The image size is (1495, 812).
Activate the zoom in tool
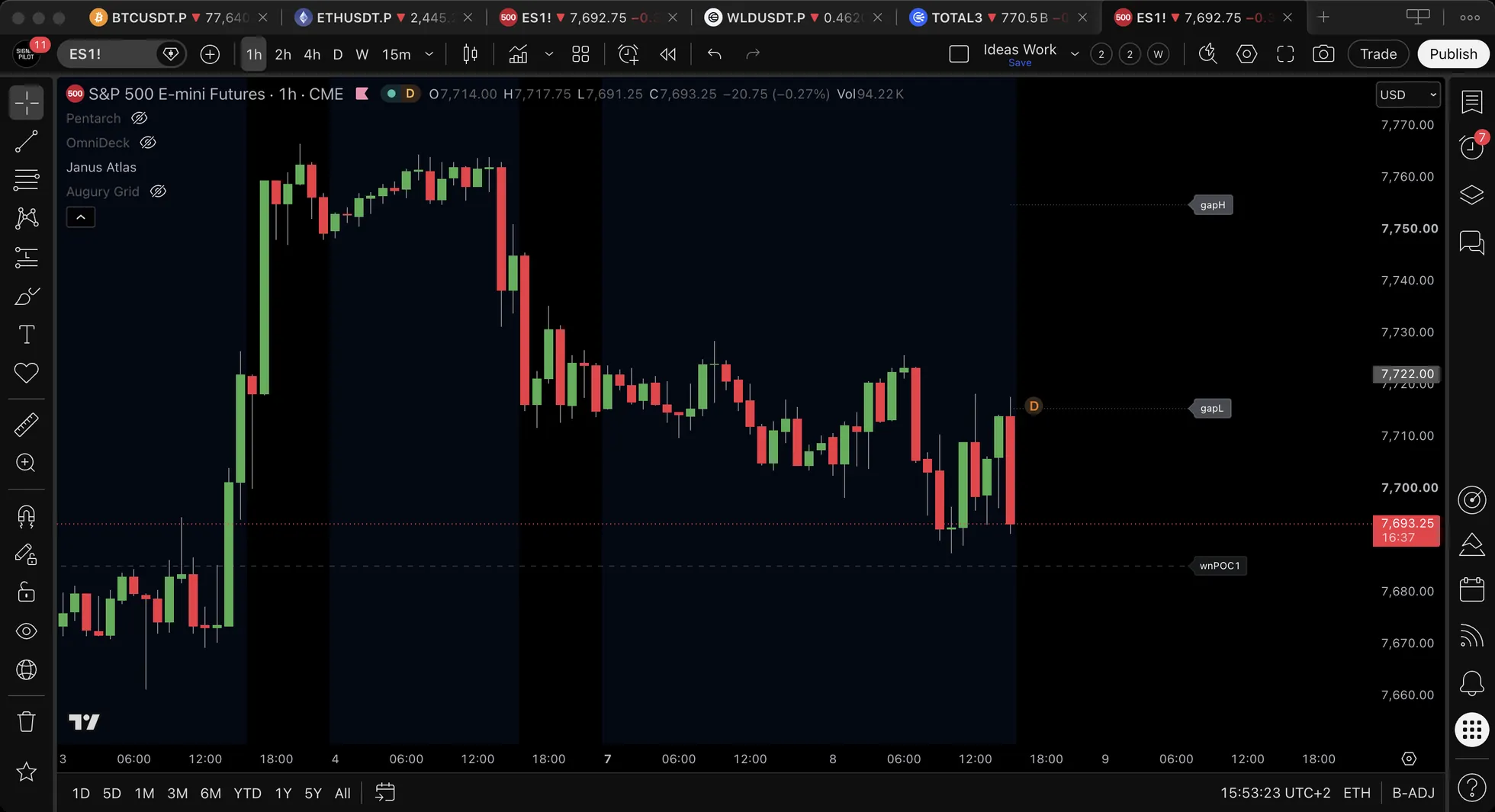26,463
